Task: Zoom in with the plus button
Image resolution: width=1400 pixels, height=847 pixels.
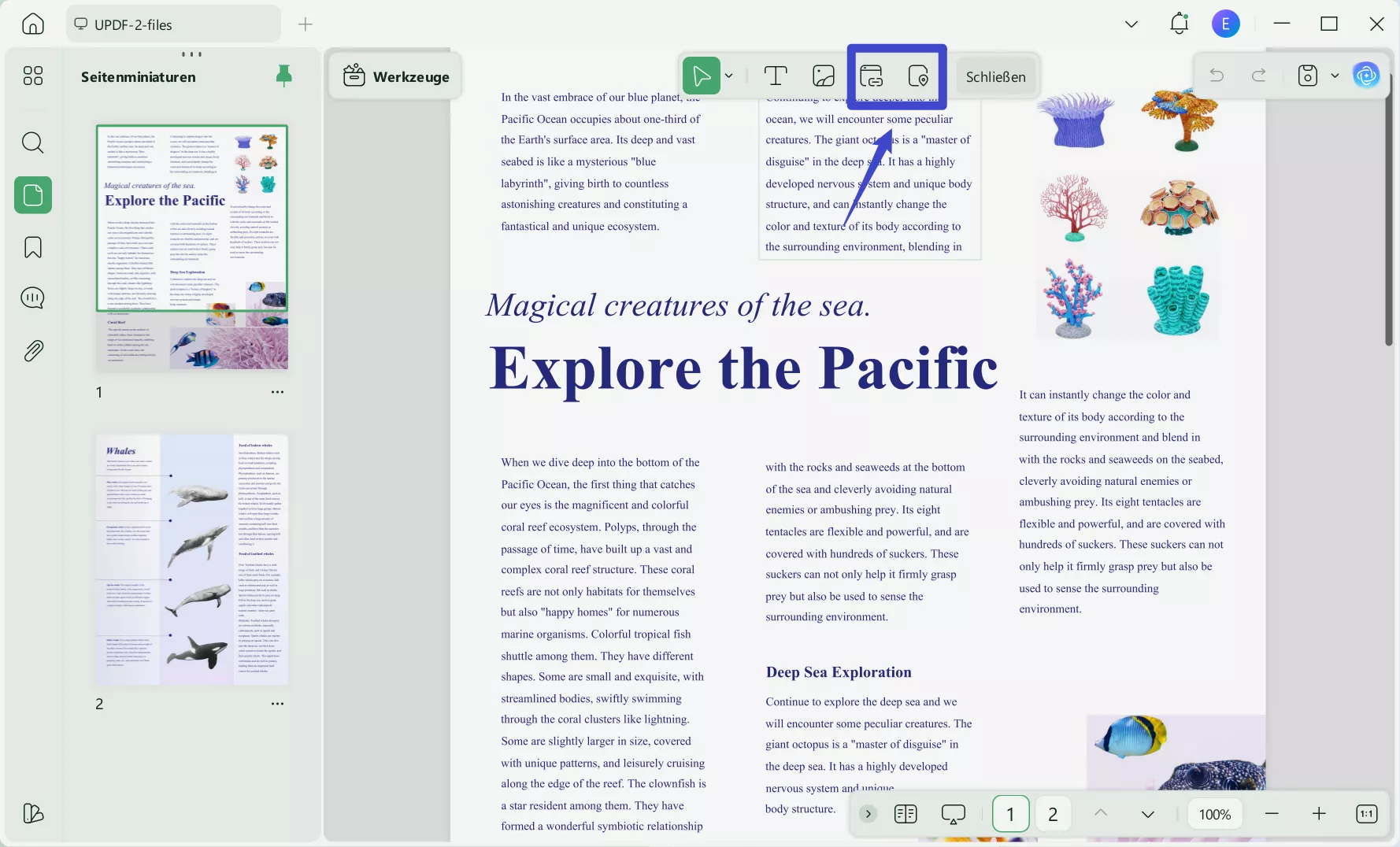Action: point(1319,814)
